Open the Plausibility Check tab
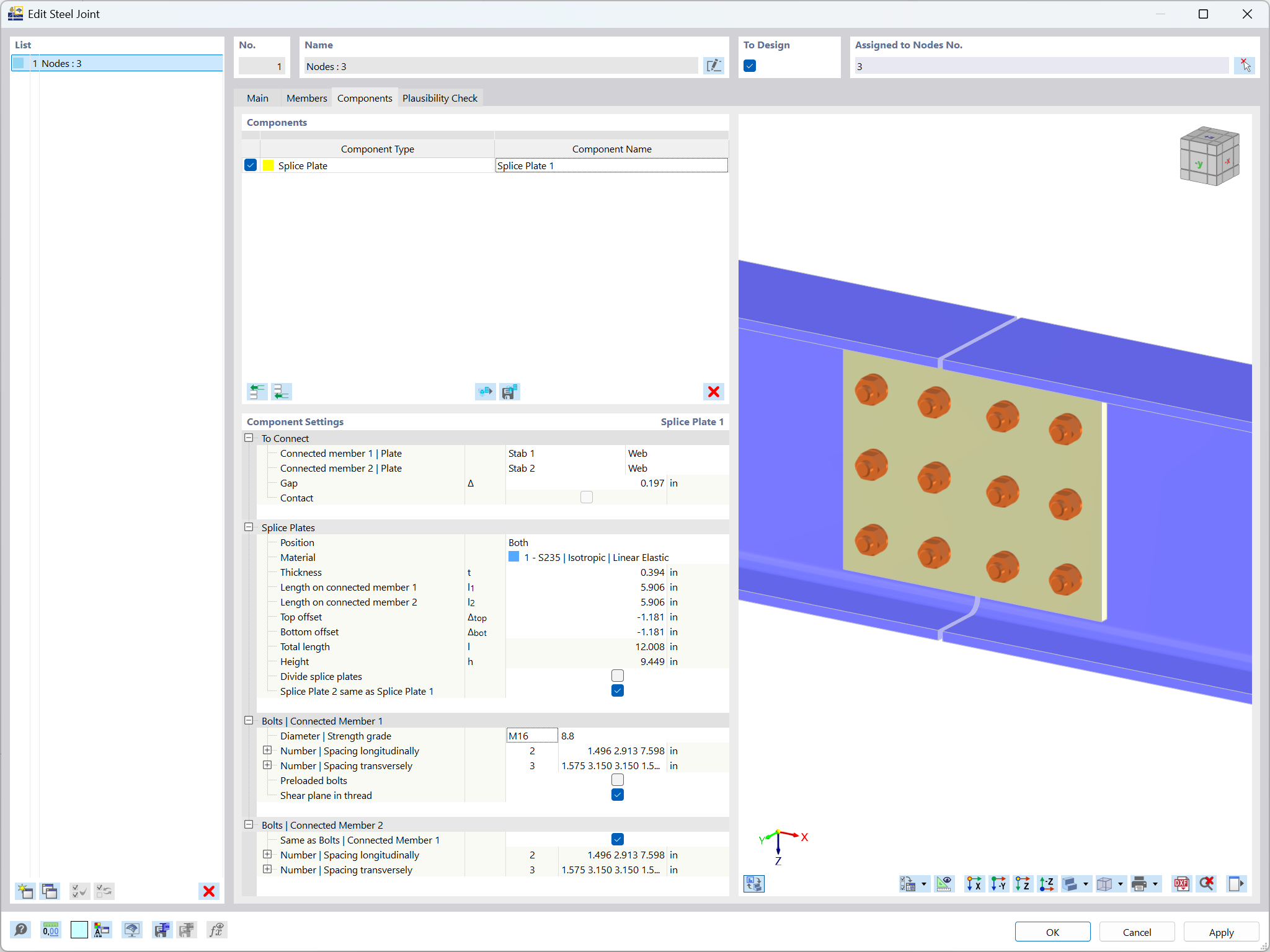Image resolution: width=1270 pixels, height=952 pixels. (440, 98)
